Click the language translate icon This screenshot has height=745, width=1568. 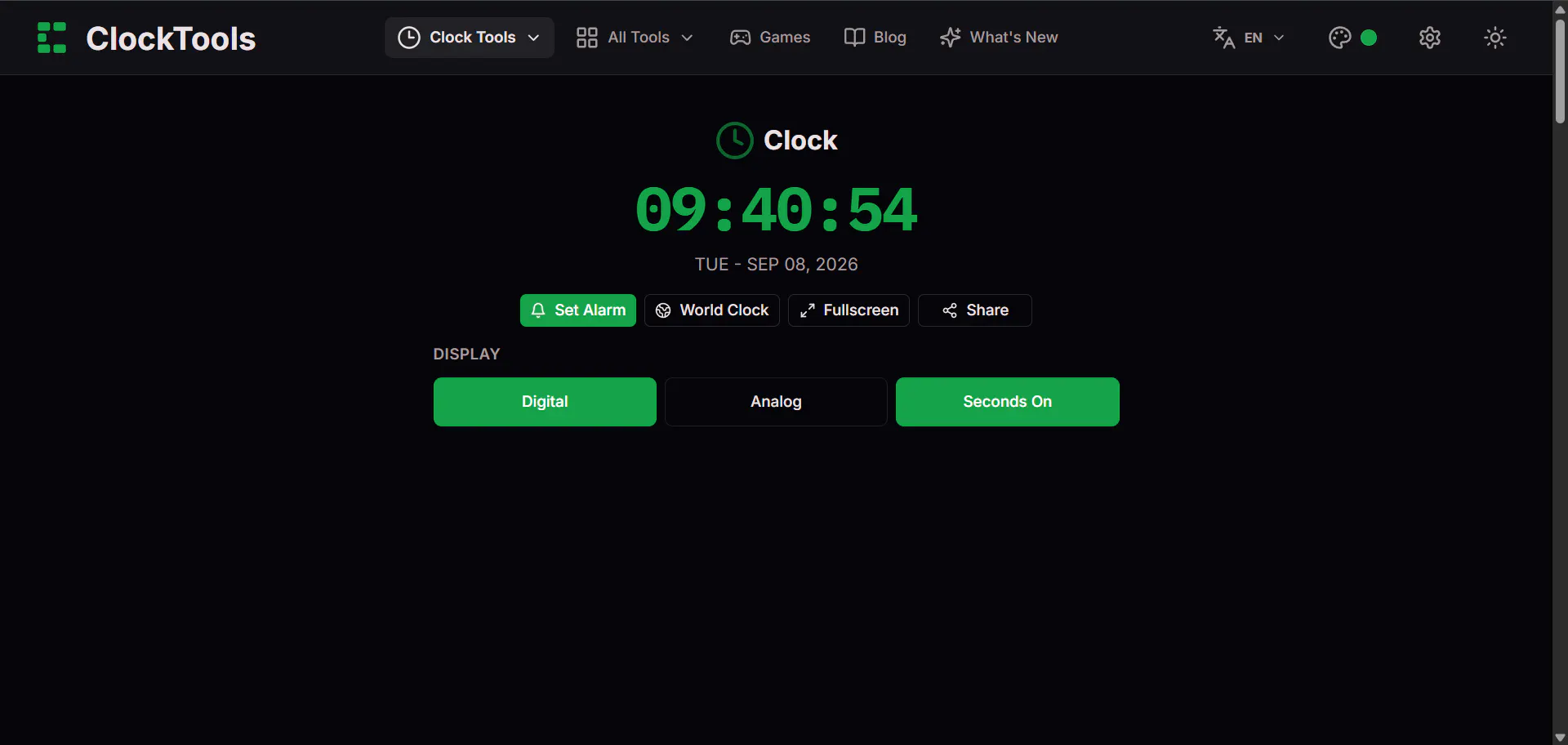tap(1223, 38)
